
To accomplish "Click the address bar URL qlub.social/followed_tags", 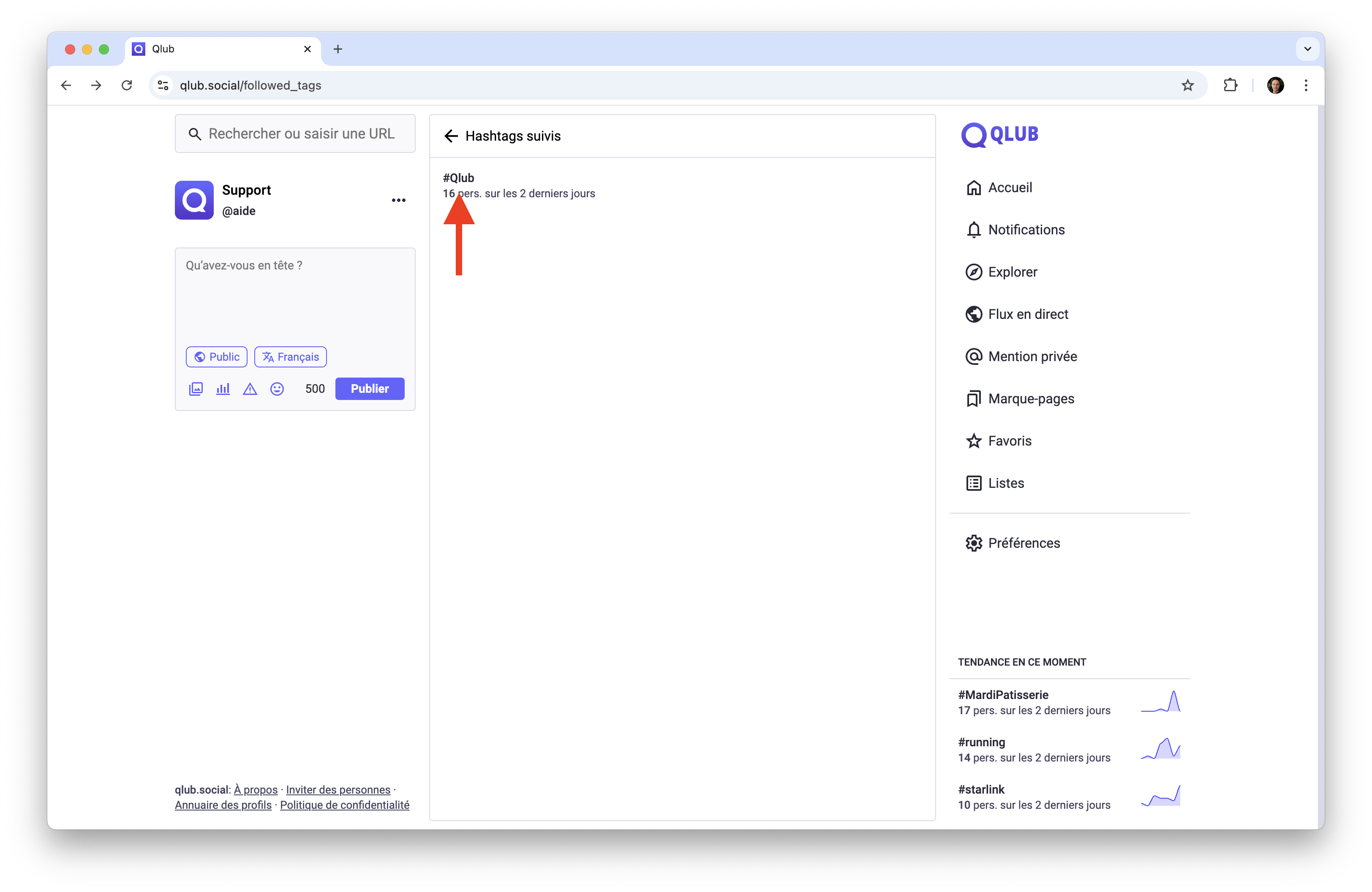I will coord(251,85).
